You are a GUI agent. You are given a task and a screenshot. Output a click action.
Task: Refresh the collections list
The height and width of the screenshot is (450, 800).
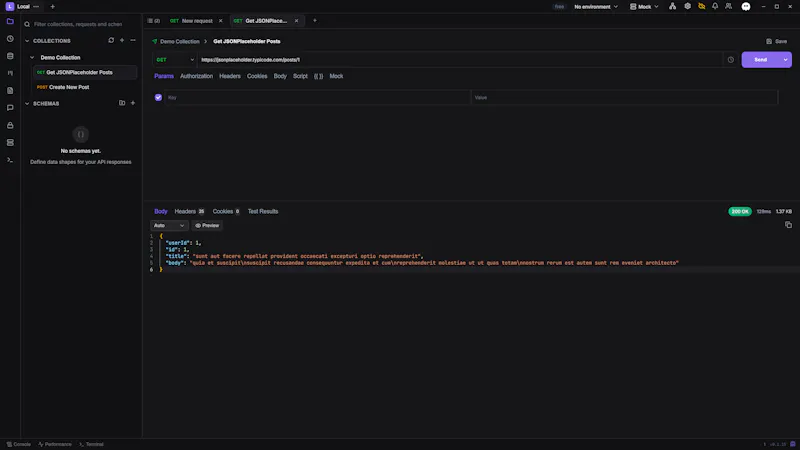[111, 40]
